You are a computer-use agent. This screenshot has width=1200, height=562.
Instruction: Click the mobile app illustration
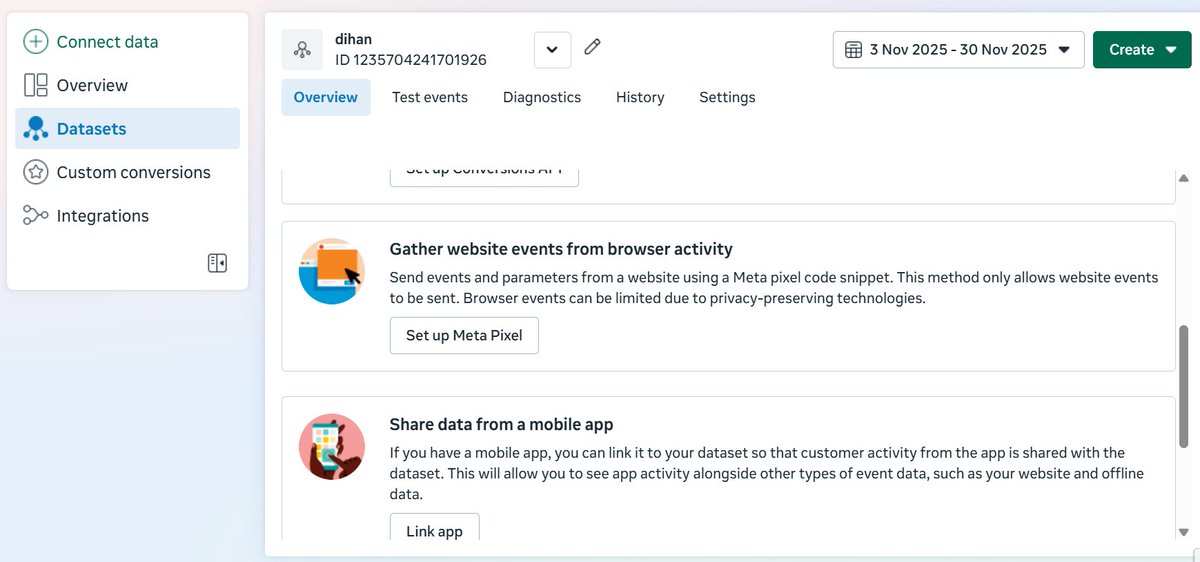click(331, 446)
